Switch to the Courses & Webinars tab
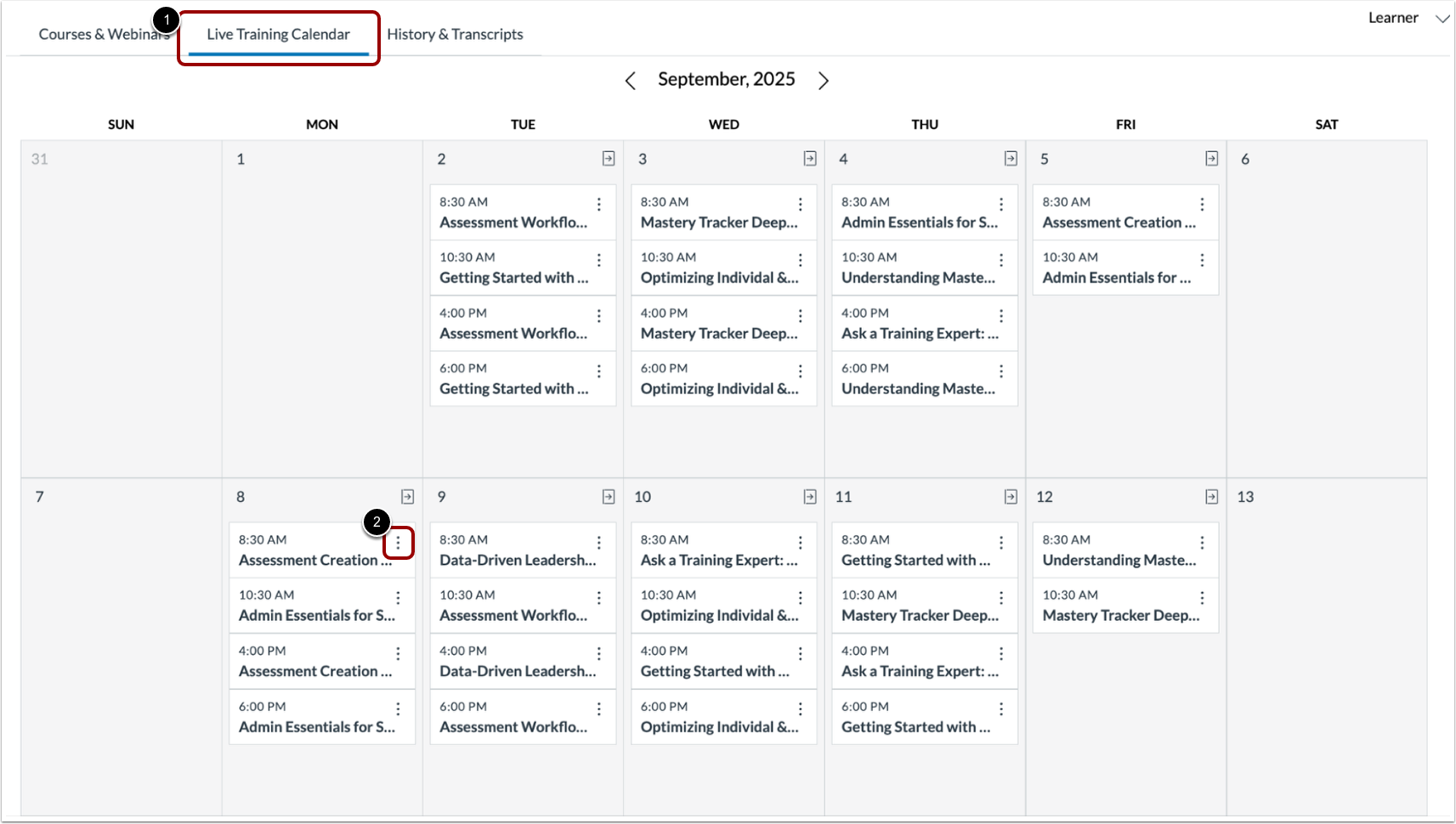1456x824 pixels. pyautogui.click(x=102, y=34)
